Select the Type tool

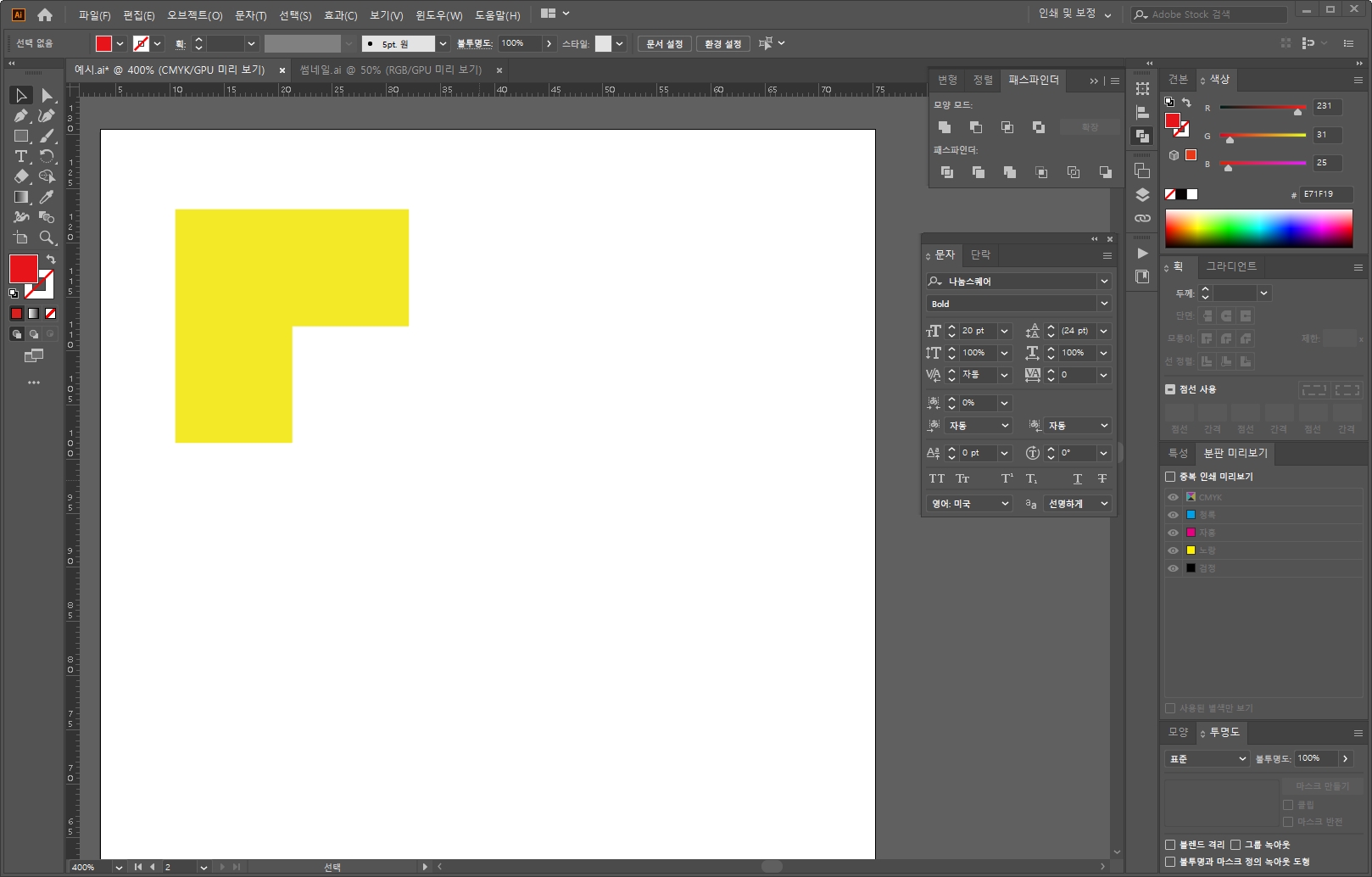coord(21,156)
